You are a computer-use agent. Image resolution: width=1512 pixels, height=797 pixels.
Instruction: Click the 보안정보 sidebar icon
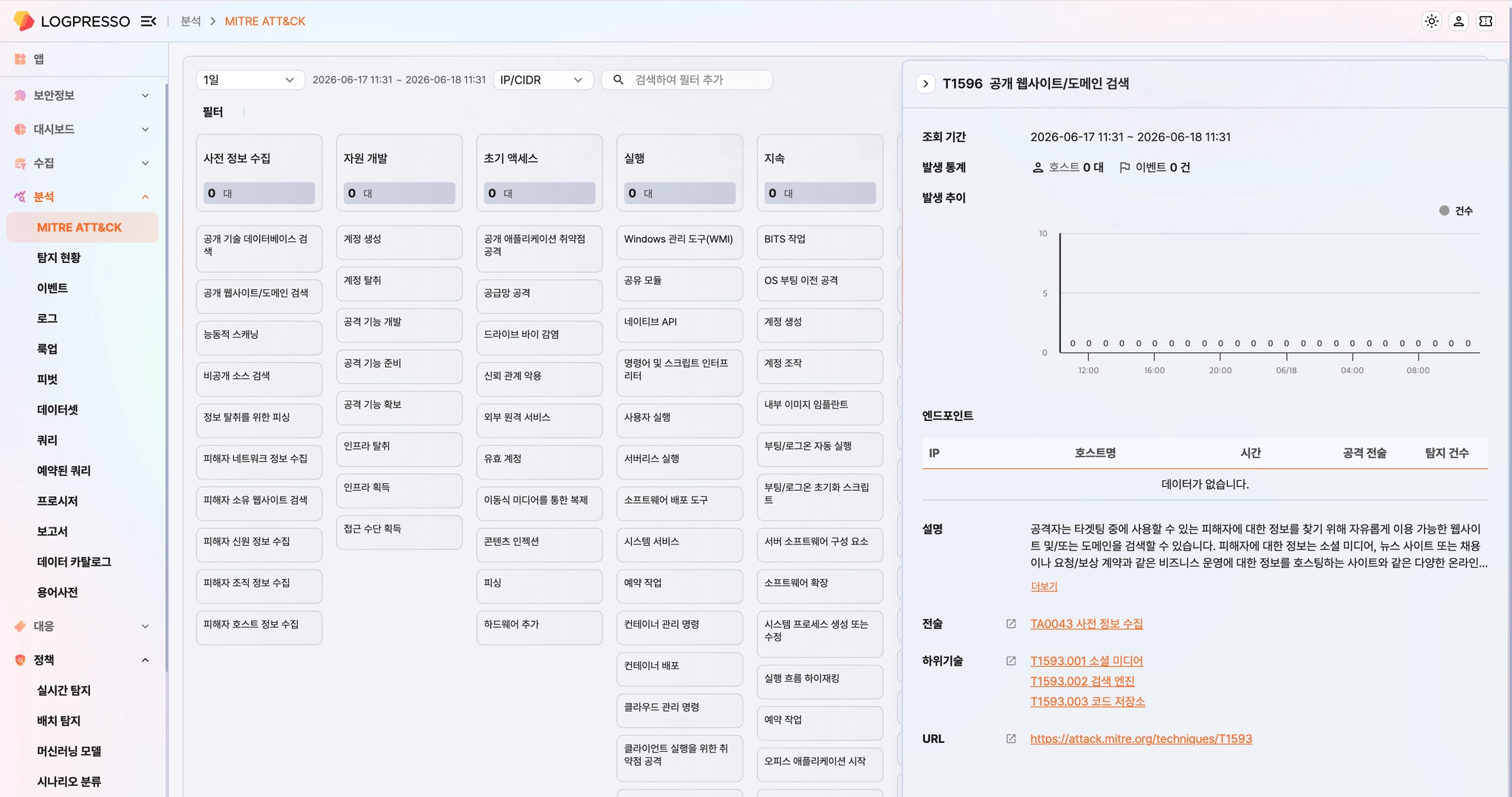pyautogui.click(x=20, y=95)
